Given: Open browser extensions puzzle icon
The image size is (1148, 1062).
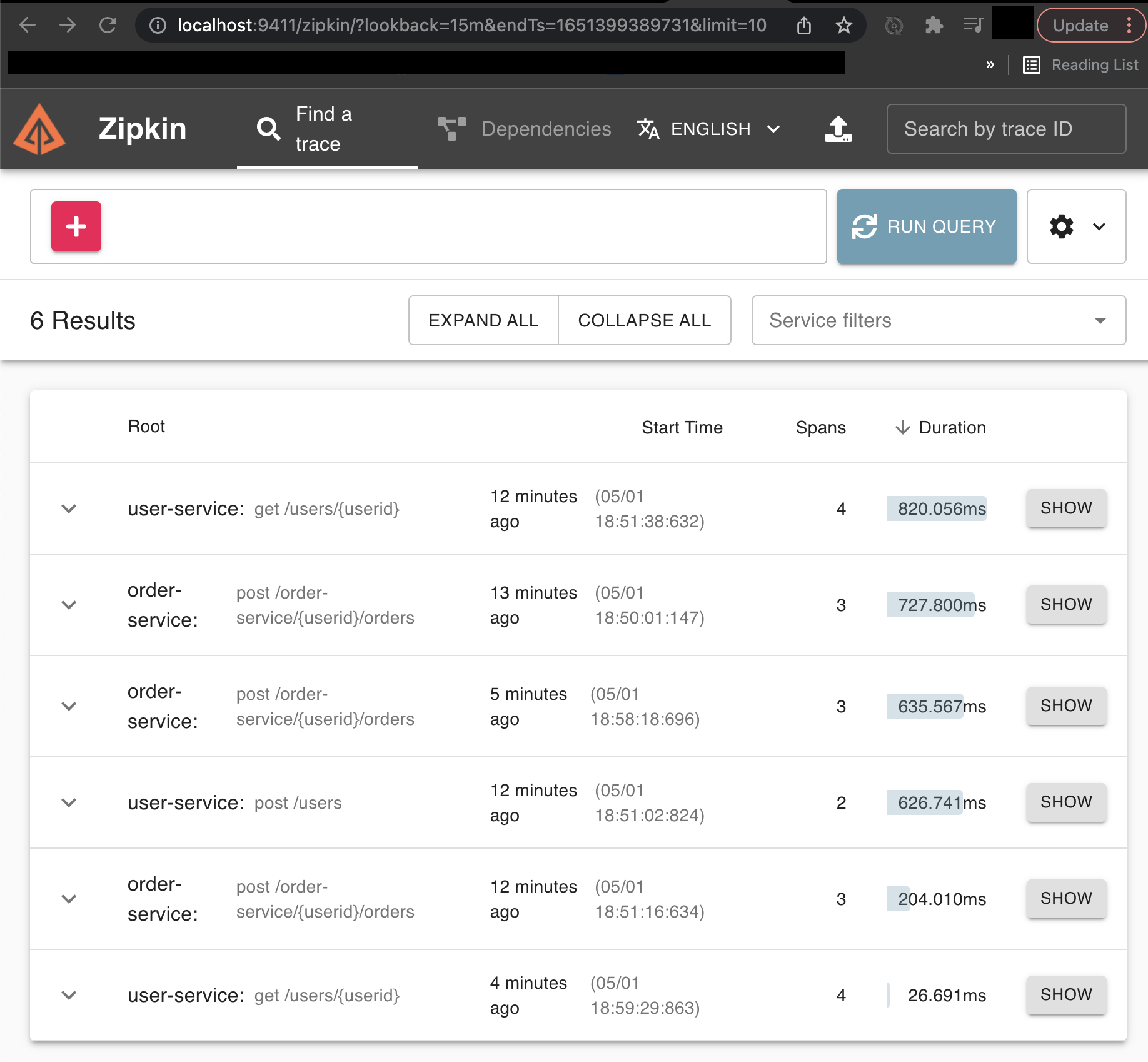Looking at the screenshot, I should click(x=934, y=25).
